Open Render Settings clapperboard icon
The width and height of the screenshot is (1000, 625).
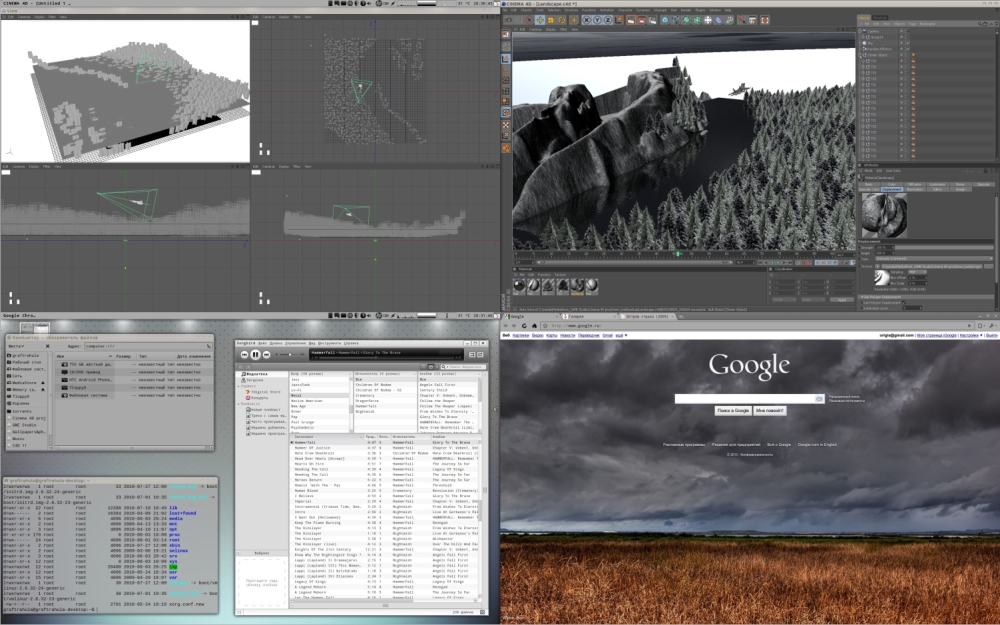(x=652, y=20)
